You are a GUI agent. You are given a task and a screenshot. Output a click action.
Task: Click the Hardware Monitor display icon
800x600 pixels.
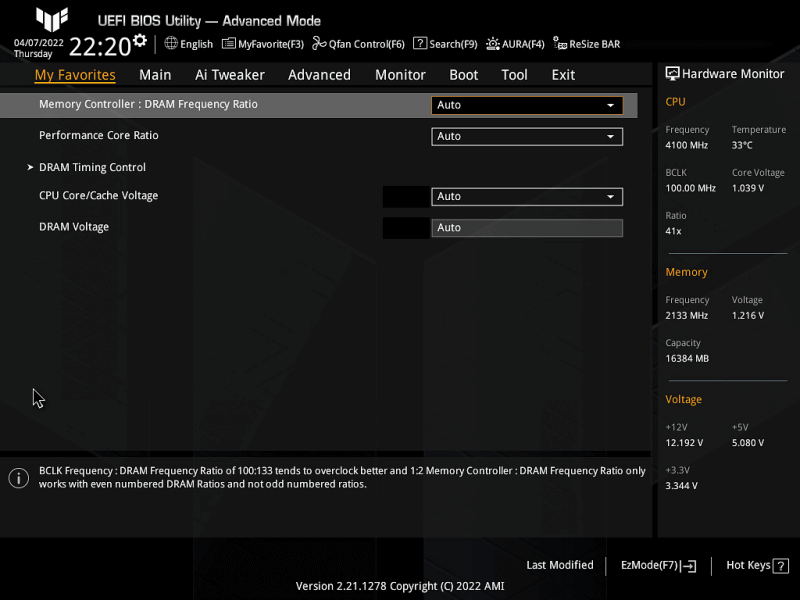(672, 74)
